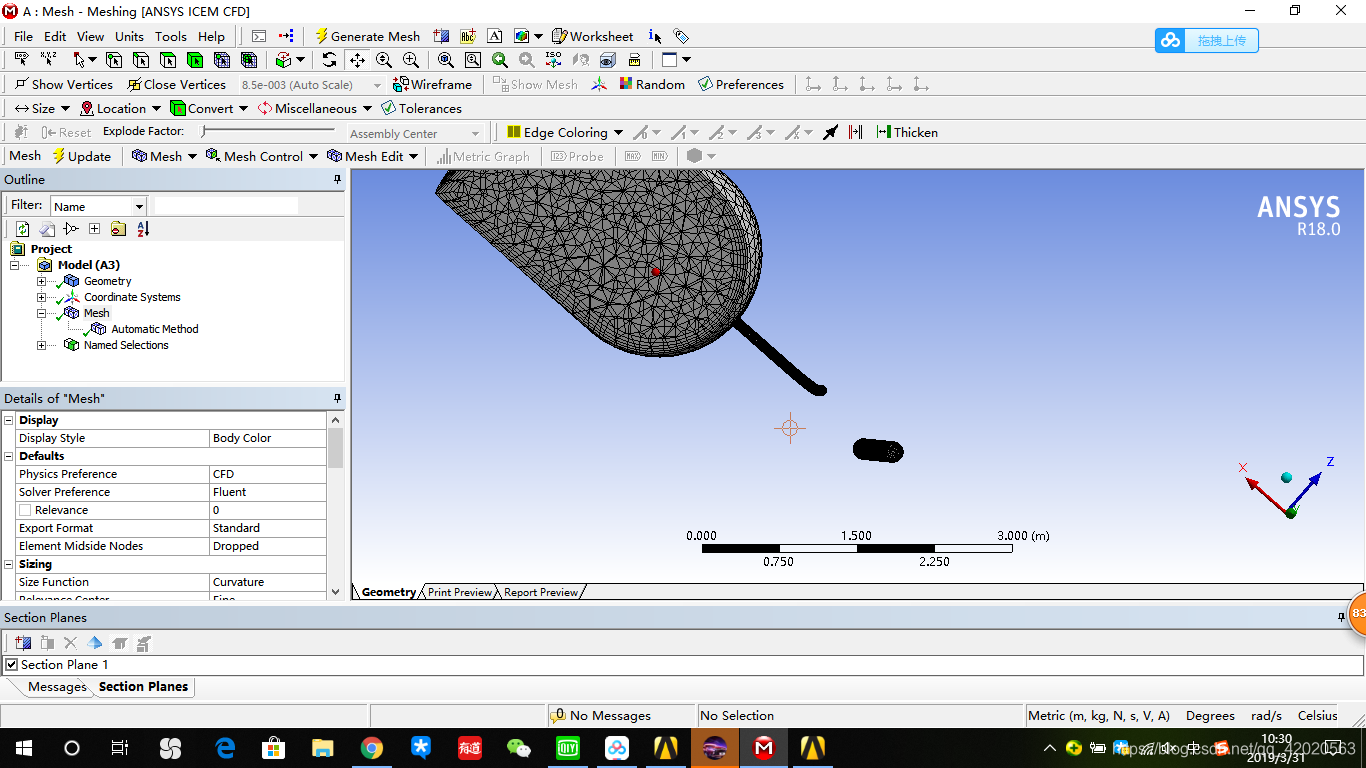Open Chrome from the Windows taskbar
The height and width of the screenshot is (768, 1366).
(371, 748)
